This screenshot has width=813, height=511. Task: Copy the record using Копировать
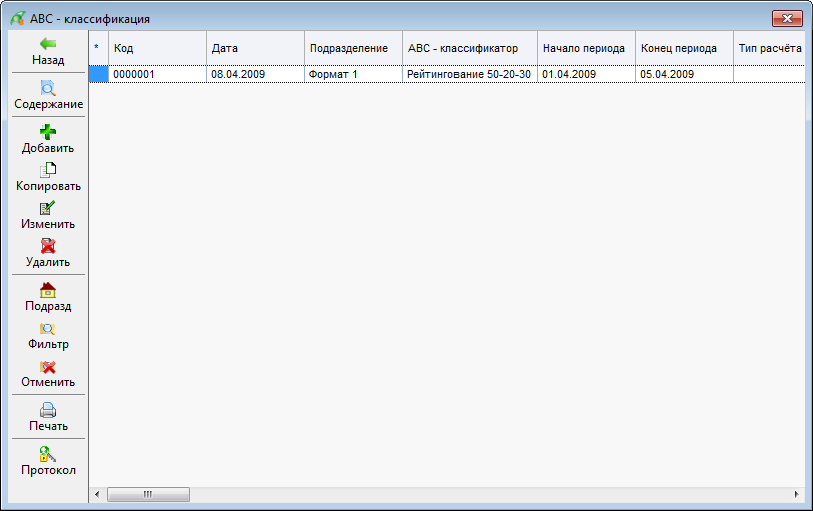coord(48,177)
